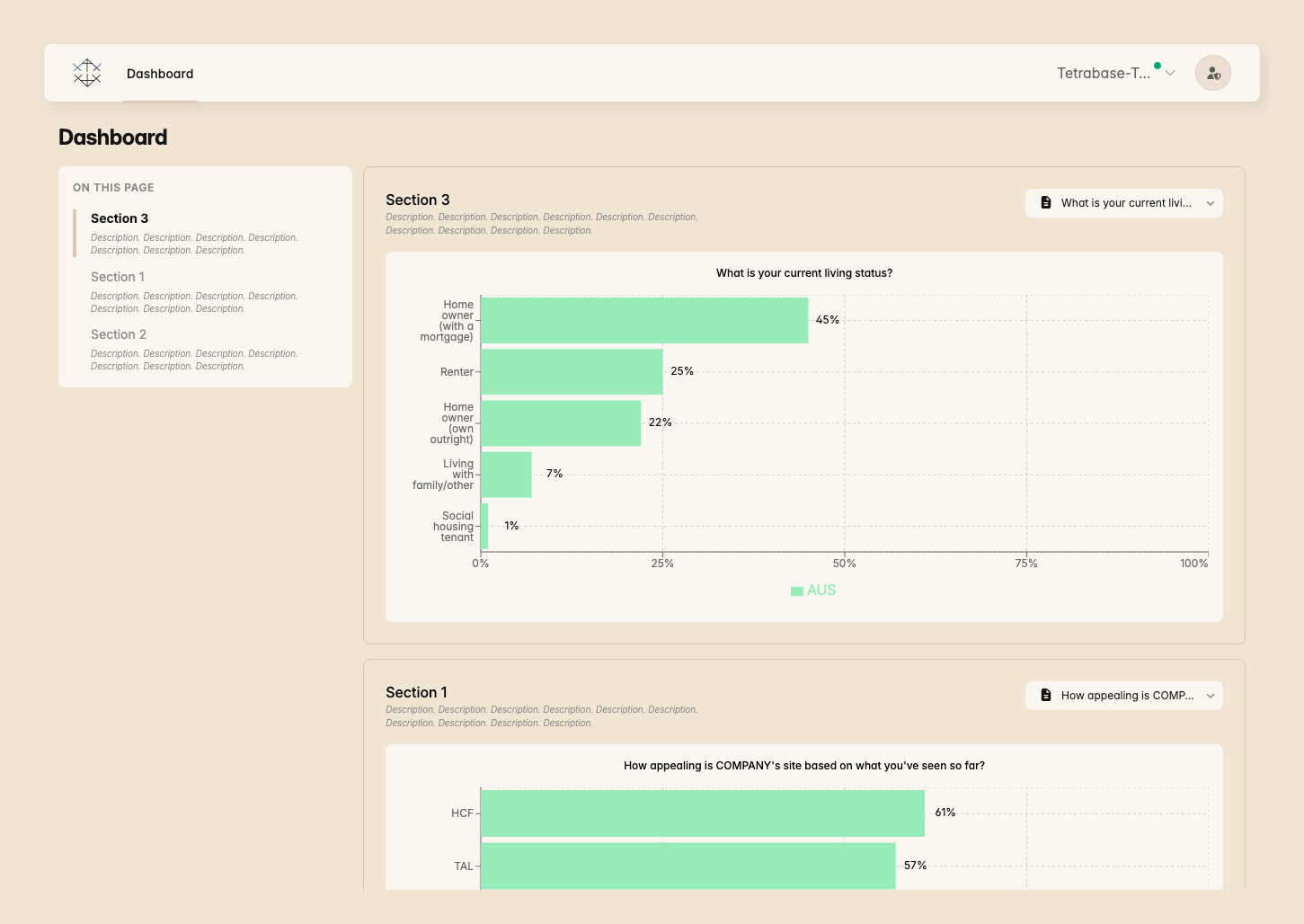The image size is (1304, 924).
Task: Click the 7% Living with family bar
Action: 506,475
